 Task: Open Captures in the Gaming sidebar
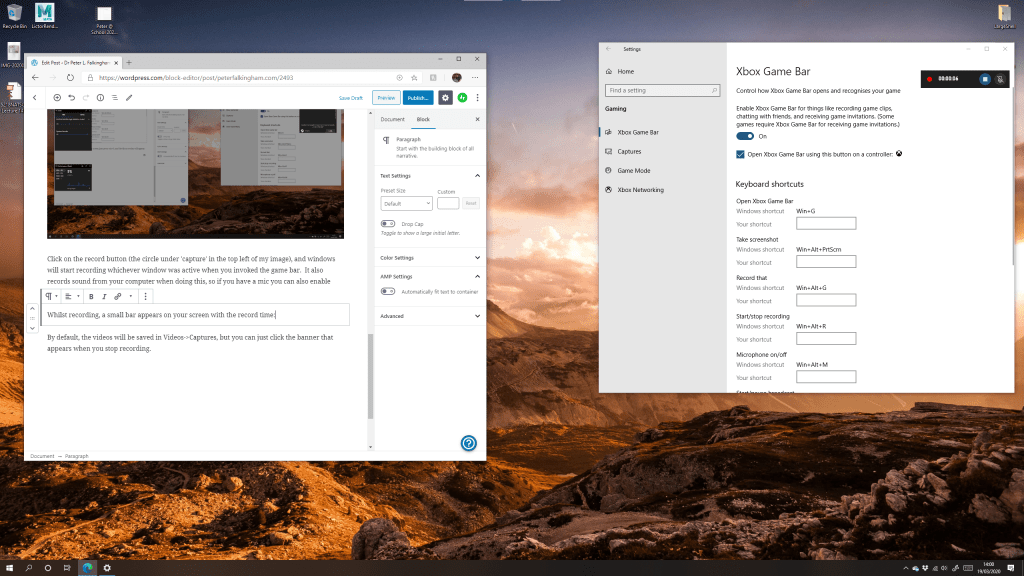(x=629, y=151)
